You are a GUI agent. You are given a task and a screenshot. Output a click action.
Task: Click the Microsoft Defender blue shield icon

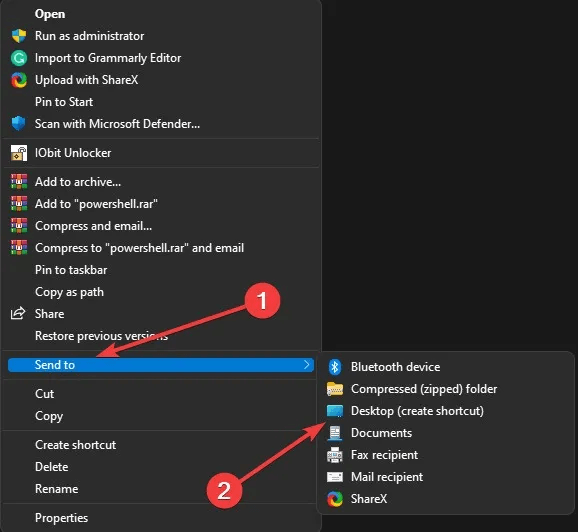click(x=18, y=124)
